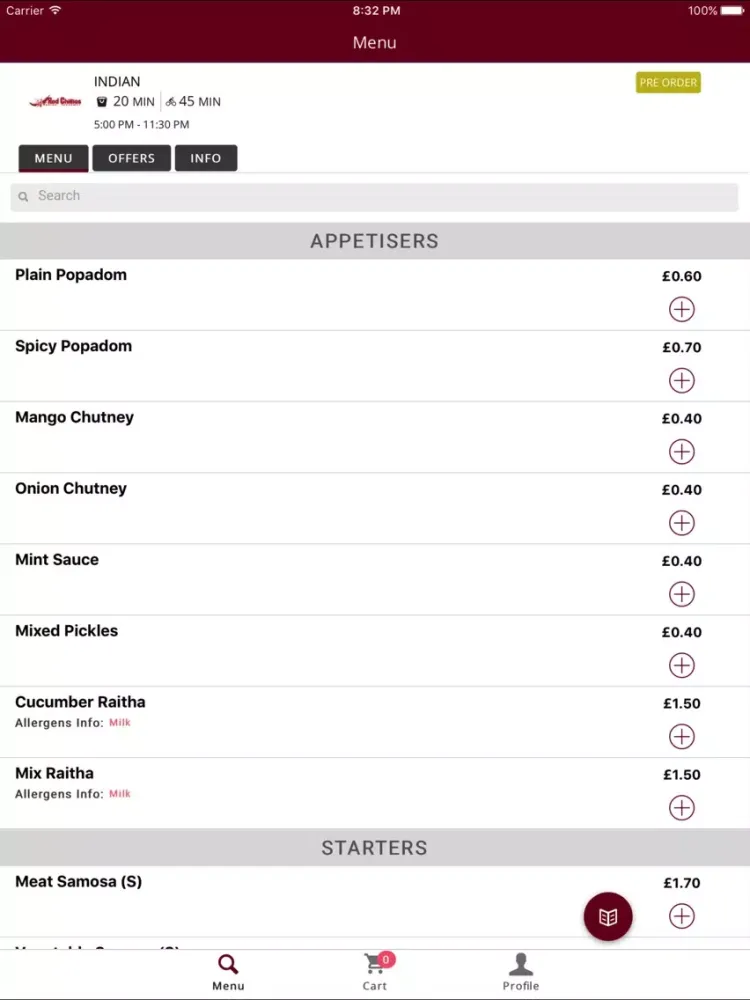The image size is (750, 1000).
Task: Add Mint Sauce to order
Action: [681, 594]
